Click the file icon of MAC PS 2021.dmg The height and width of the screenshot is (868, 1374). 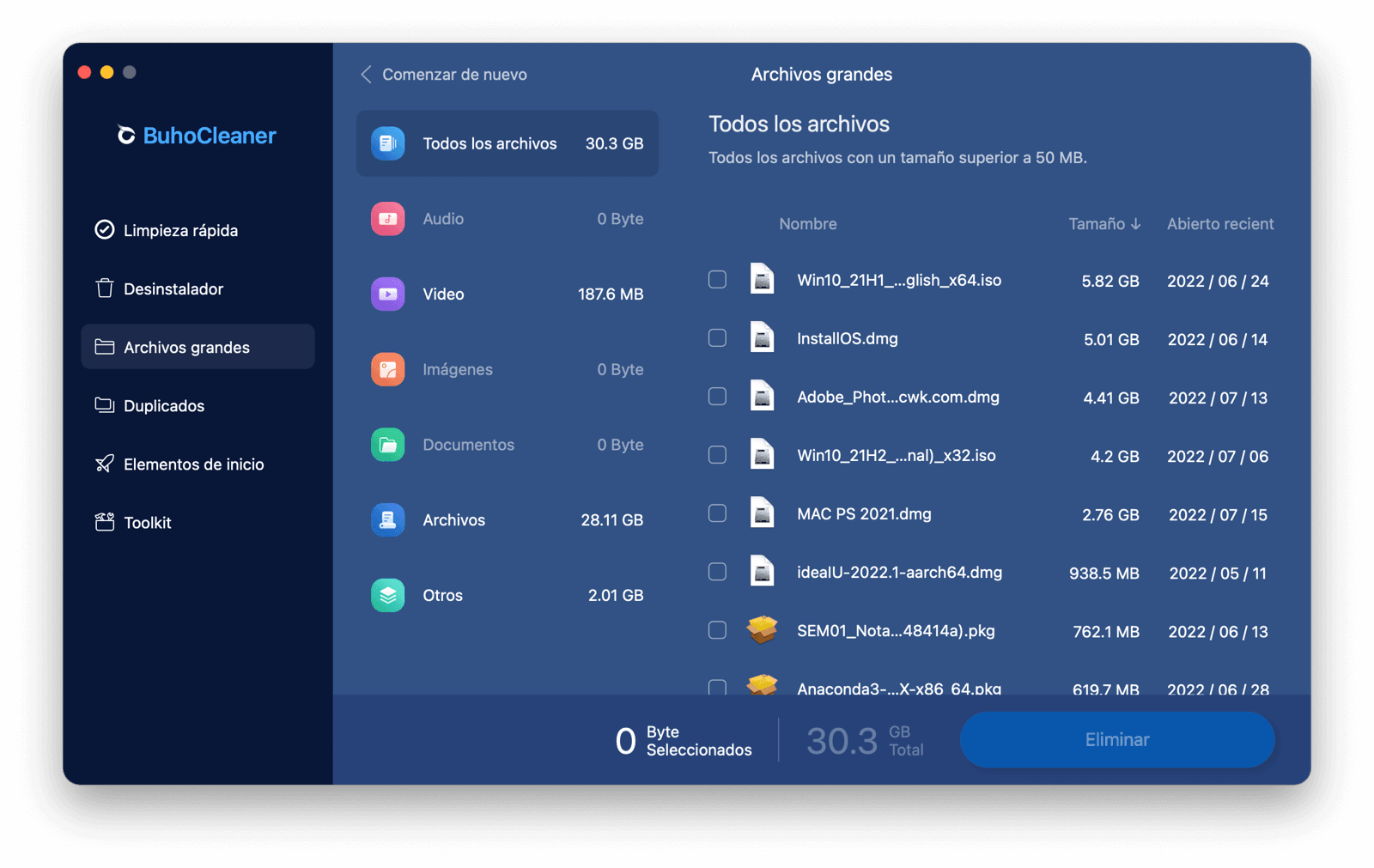point(762,513)
